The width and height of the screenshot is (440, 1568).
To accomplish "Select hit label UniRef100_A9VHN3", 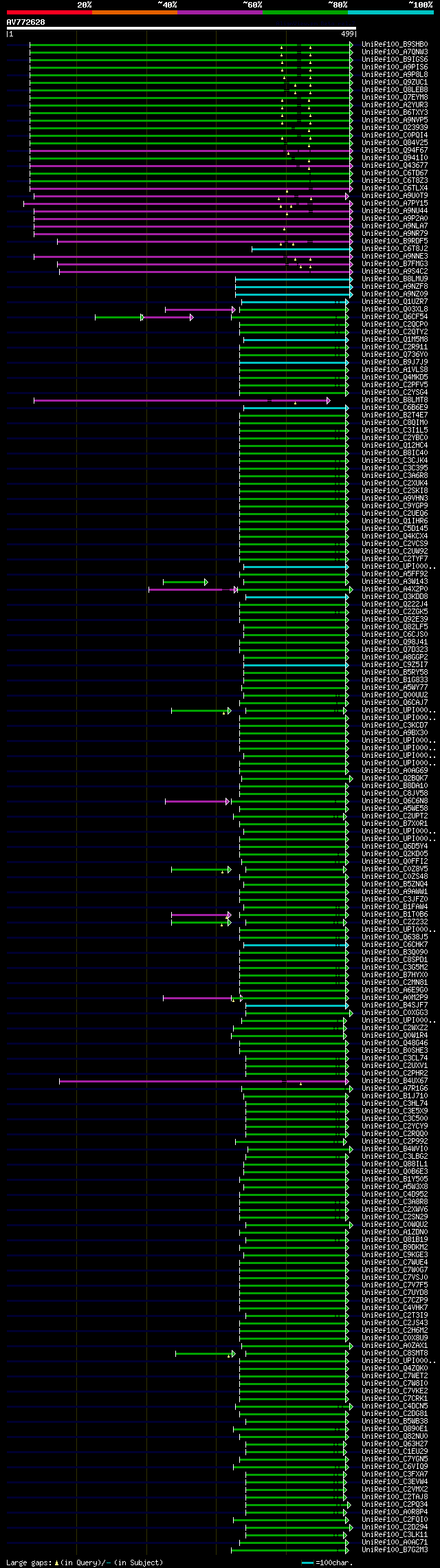I will pos(395,499).
